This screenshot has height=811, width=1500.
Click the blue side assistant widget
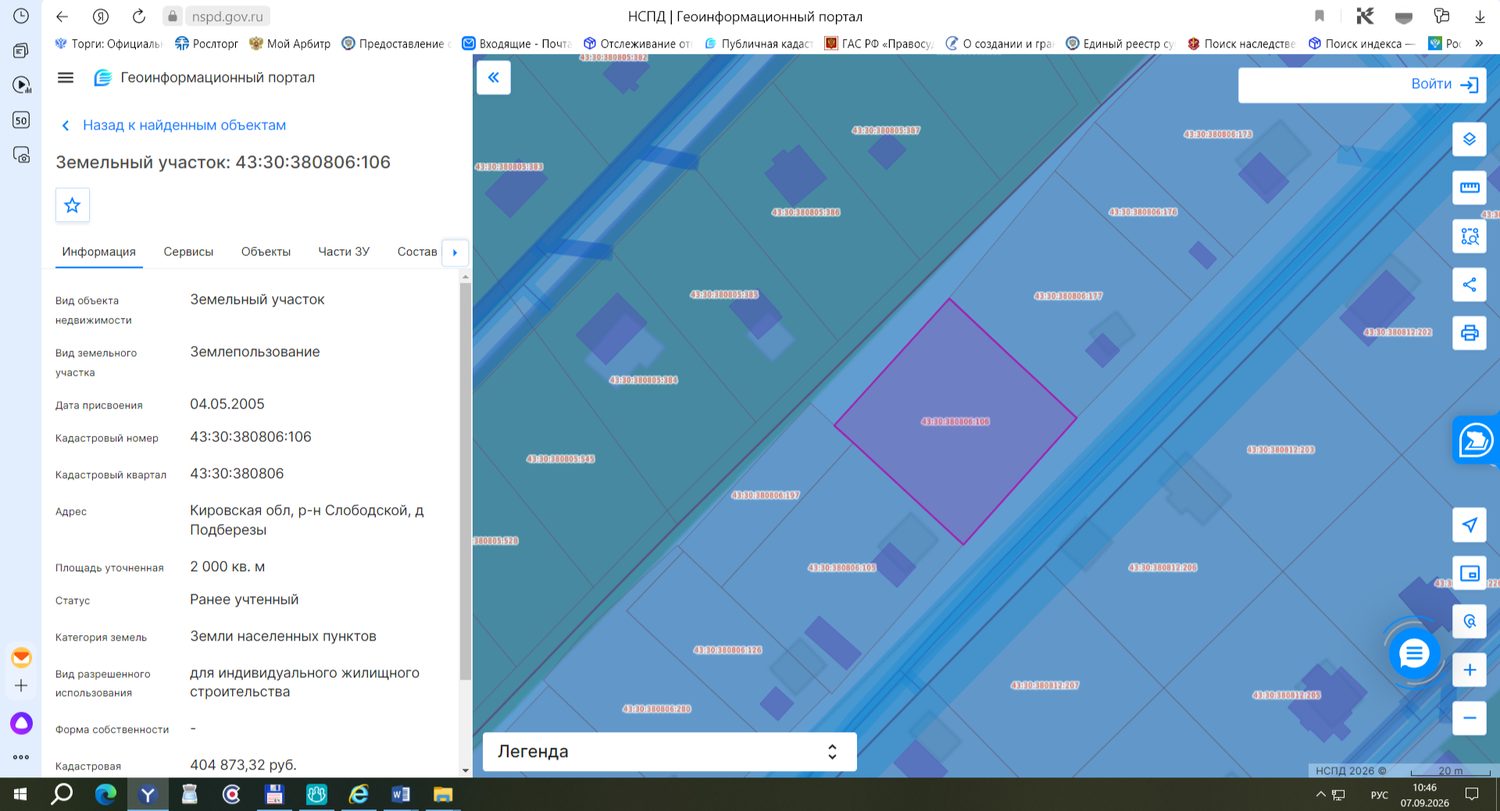1477,441
